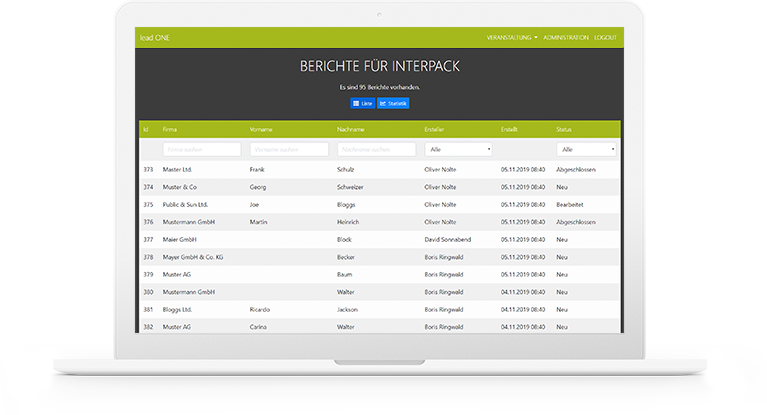Select row id 373

148,170
